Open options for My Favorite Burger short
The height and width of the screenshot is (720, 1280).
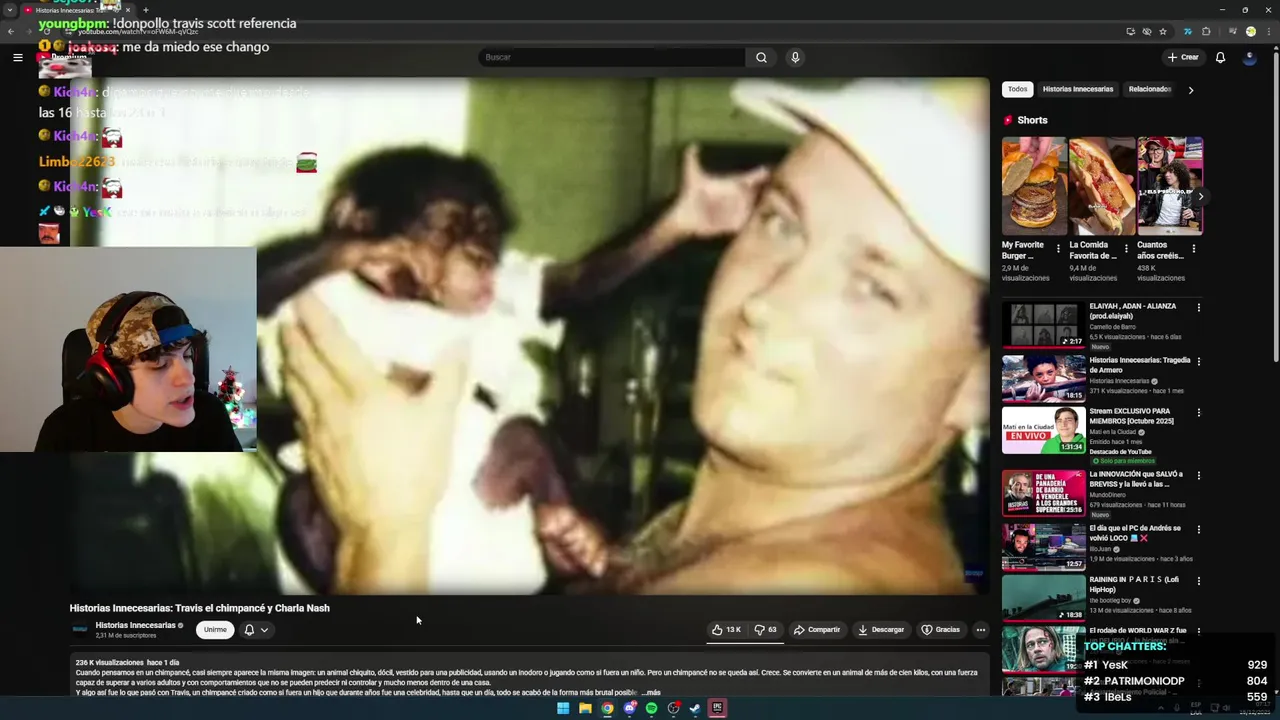click(1058, 248)
